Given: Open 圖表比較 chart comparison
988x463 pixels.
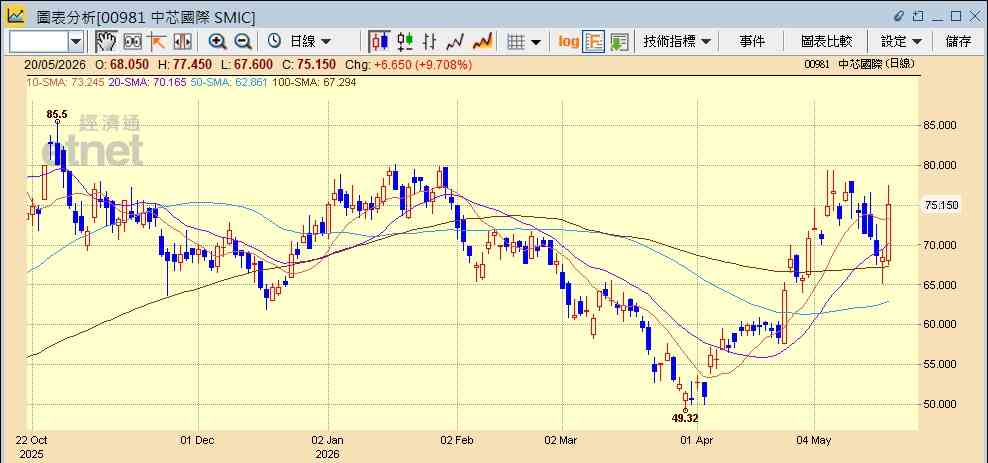Looking at the screenshot, I should click(x=827, y=42).
